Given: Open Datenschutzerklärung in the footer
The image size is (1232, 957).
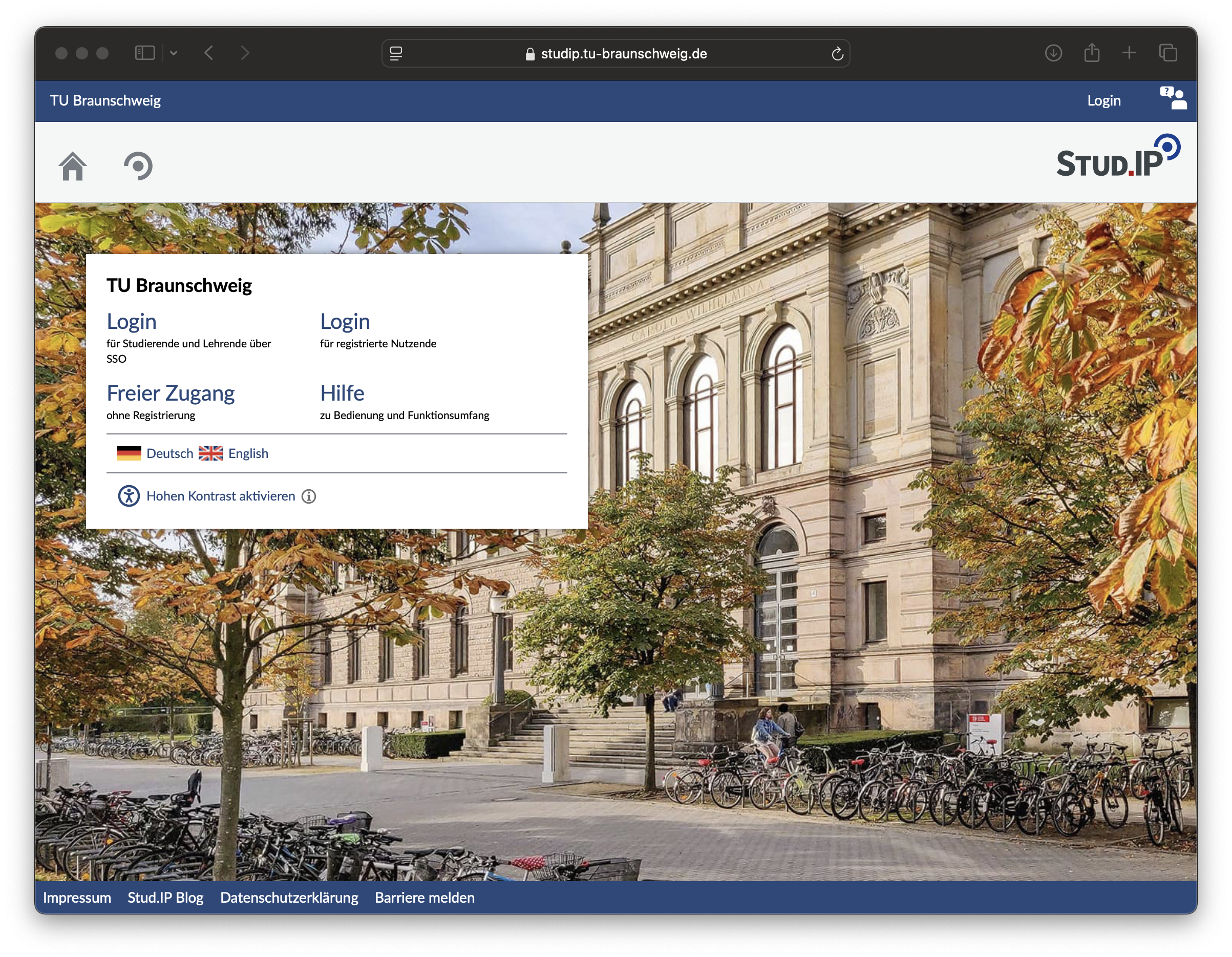Looking at the screenshot, I should [x=289, y=898].
